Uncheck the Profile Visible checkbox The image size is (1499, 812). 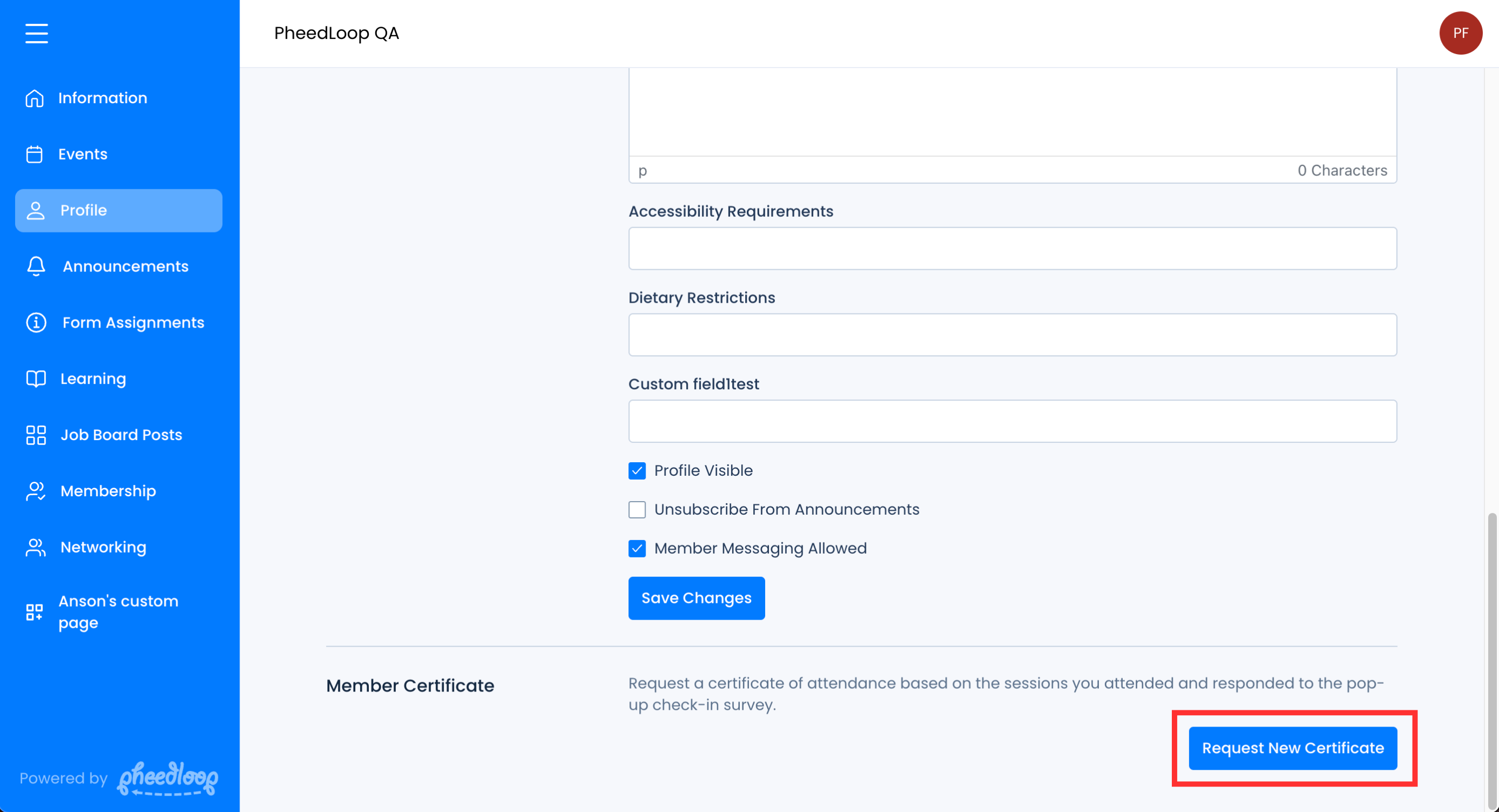636,470
